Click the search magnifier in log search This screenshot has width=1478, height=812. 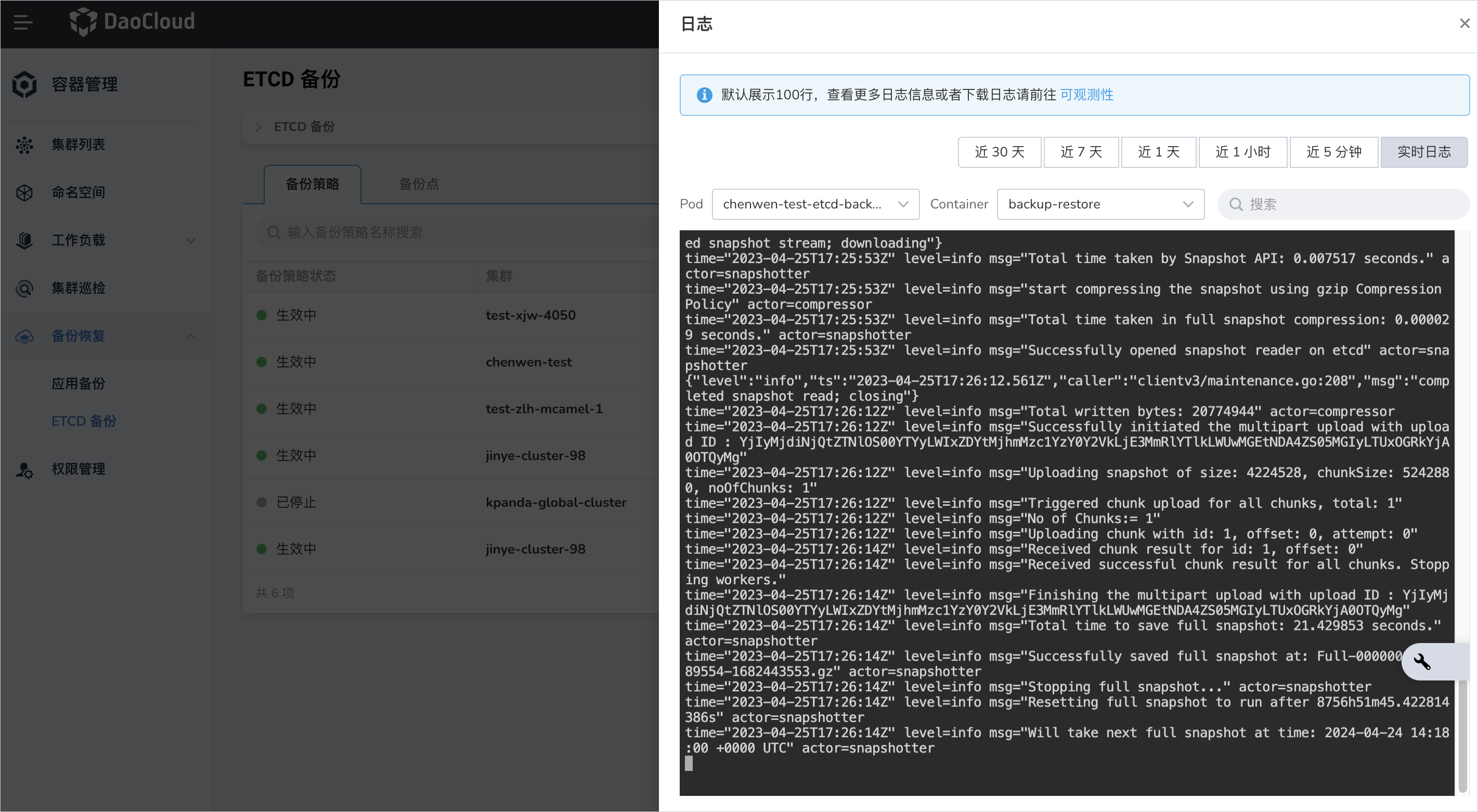pyautogui.click(x=1236, y=205)
